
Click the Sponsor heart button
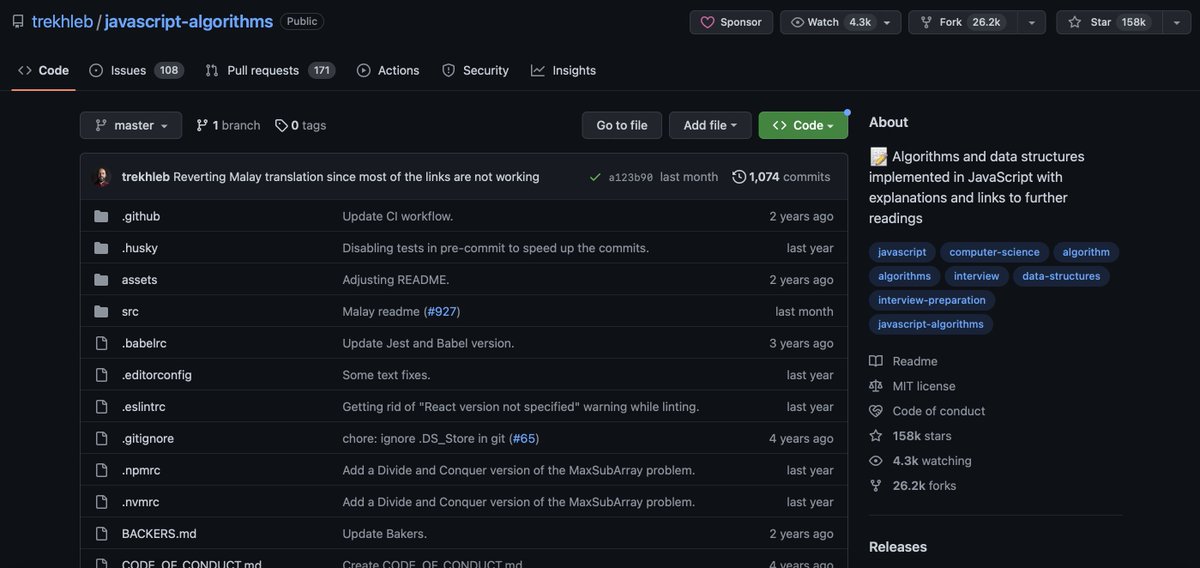tap(731, 22)
